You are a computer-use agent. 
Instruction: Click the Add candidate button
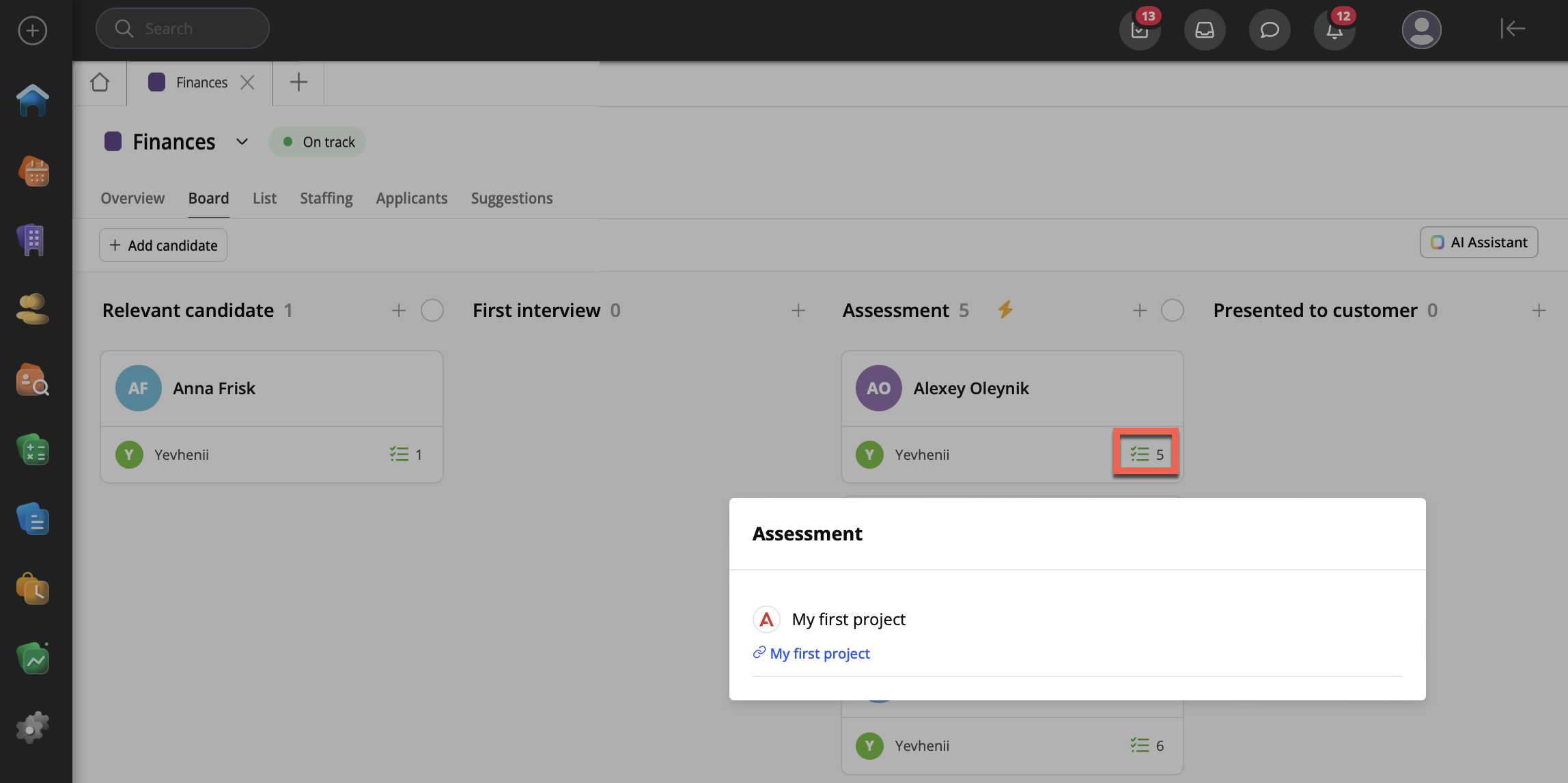(x=163, y=245)
